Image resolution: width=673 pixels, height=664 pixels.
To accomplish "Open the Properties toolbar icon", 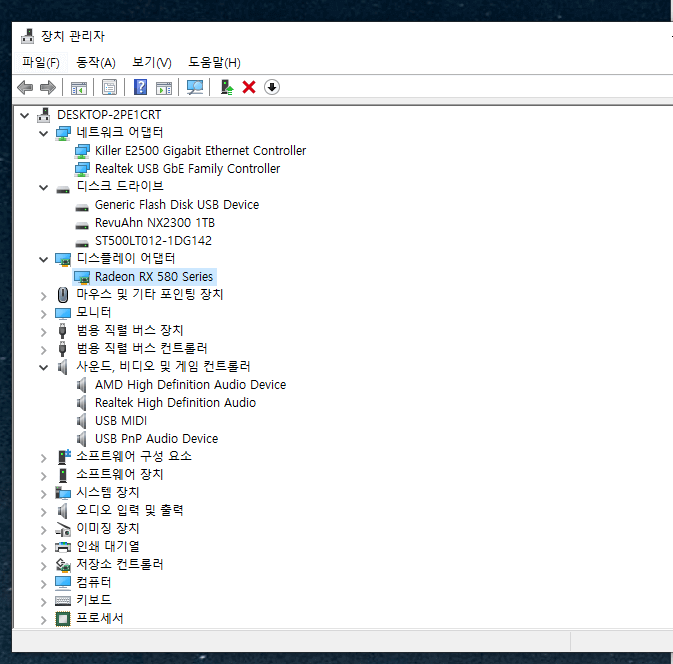I will [x=109, y=88].
